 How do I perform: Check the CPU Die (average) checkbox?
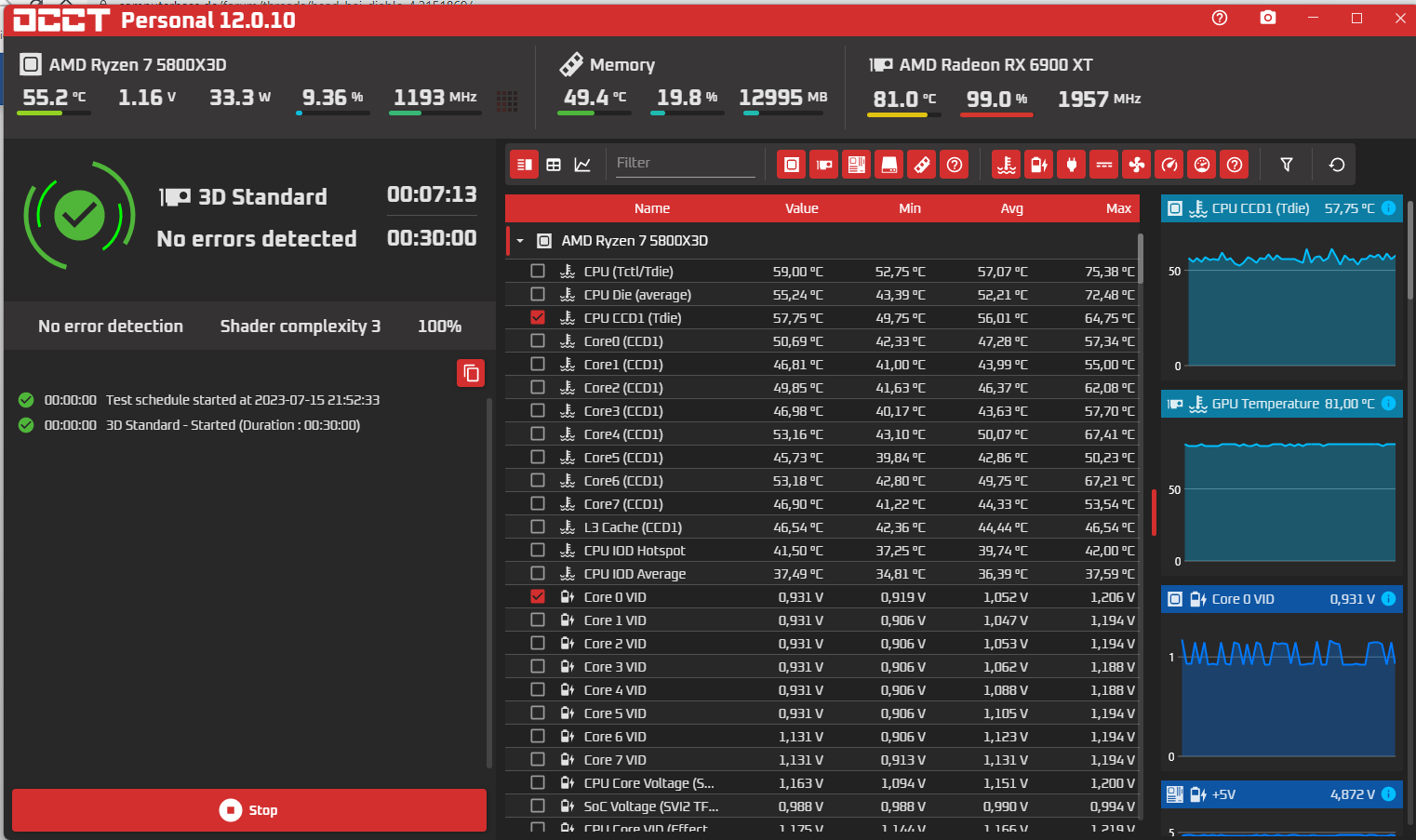pyautogui.click(x=538, y=294)
